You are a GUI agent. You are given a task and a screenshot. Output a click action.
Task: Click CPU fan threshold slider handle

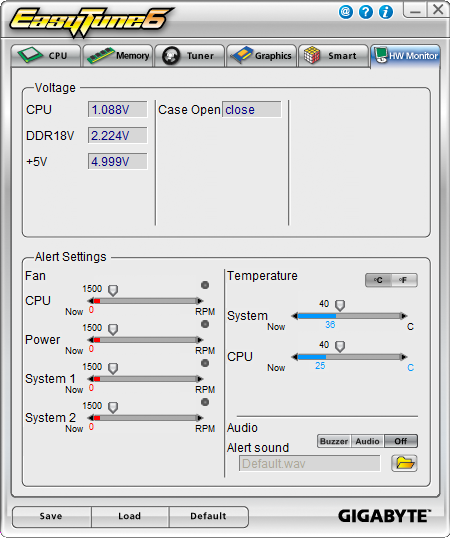click(x=113, y=291)
